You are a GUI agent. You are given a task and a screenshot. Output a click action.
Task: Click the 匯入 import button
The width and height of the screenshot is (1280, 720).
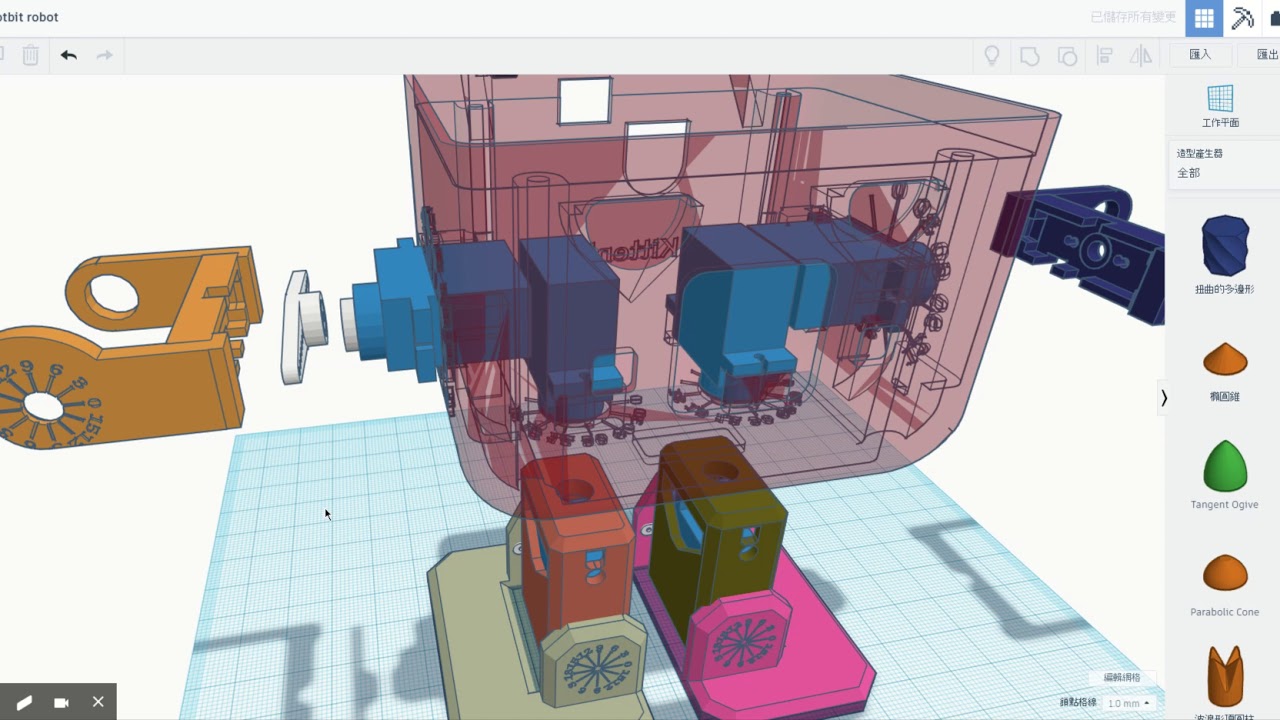click(1200, 54)
